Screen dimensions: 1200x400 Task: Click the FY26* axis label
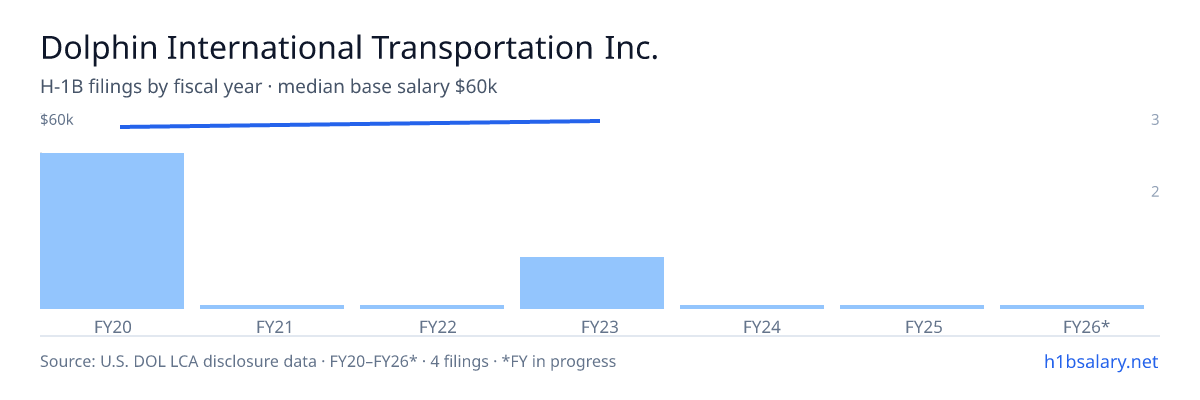click(1072, 326)
